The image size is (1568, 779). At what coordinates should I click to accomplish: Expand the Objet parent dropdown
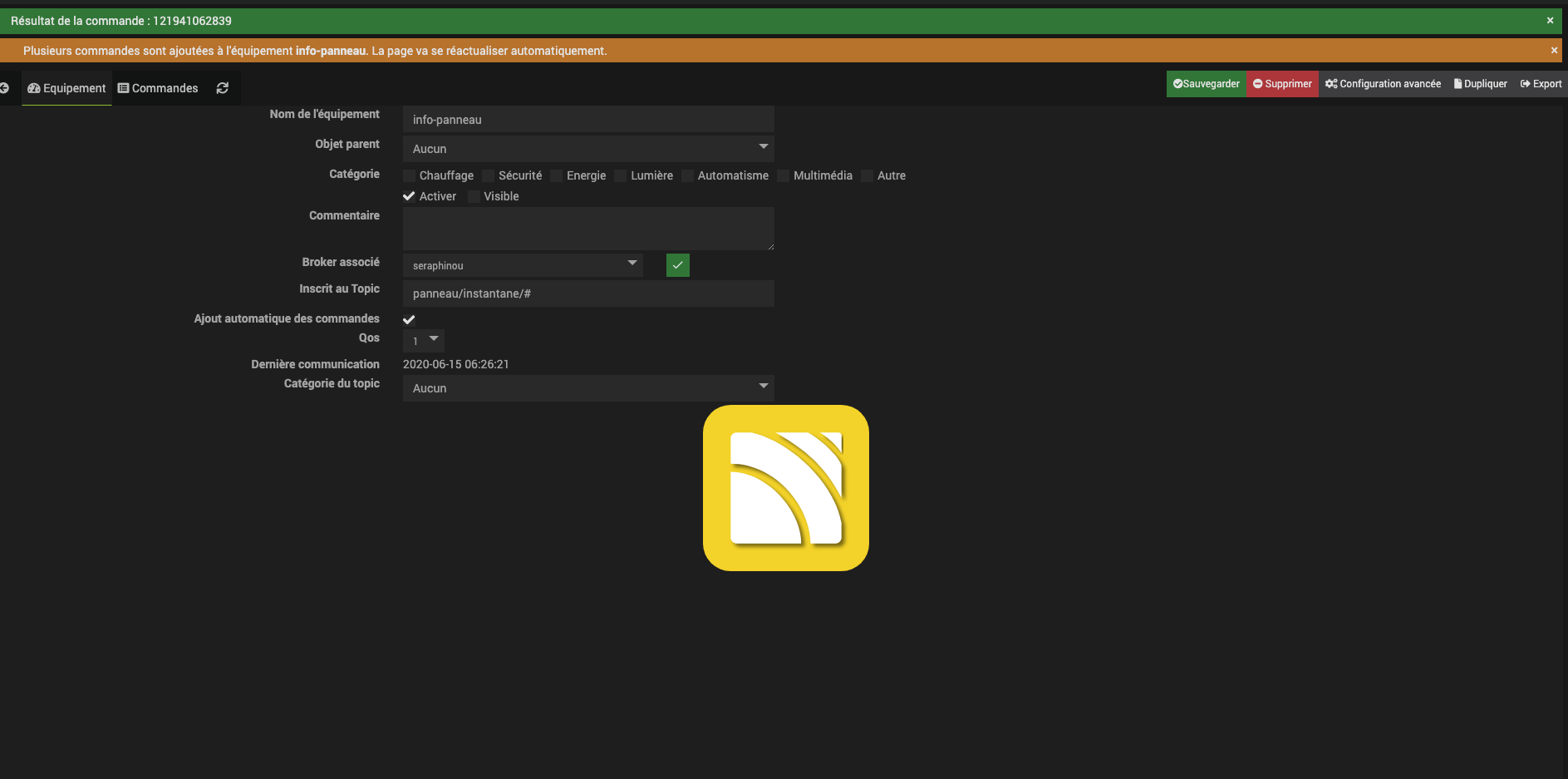click(x=588, y=149)
